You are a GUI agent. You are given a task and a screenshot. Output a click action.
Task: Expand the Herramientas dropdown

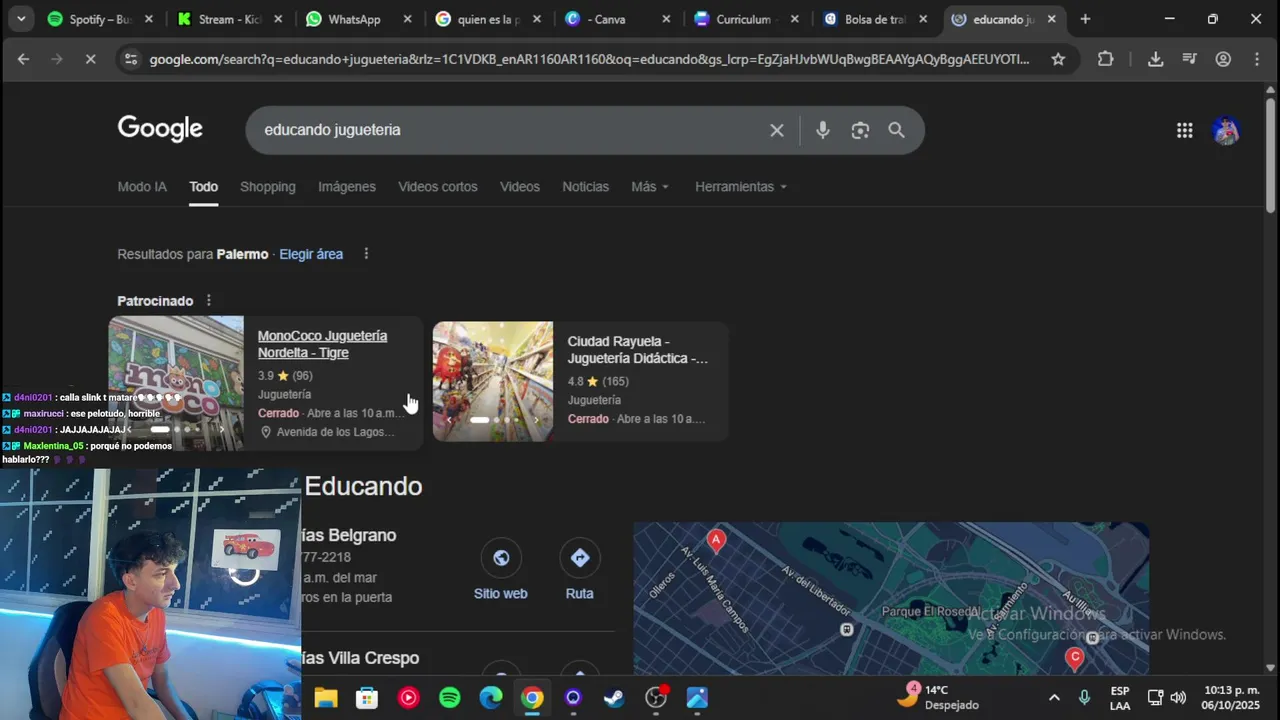(741, 187)
